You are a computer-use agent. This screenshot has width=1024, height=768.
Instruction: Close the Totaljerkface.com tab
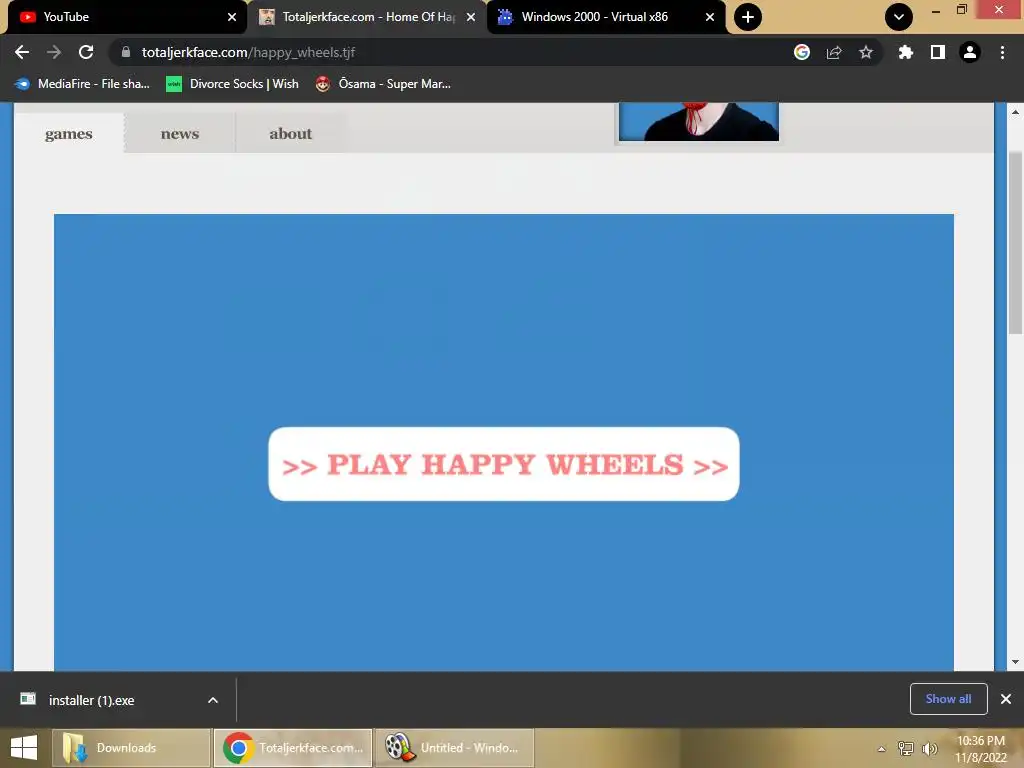tap(471, 17)
